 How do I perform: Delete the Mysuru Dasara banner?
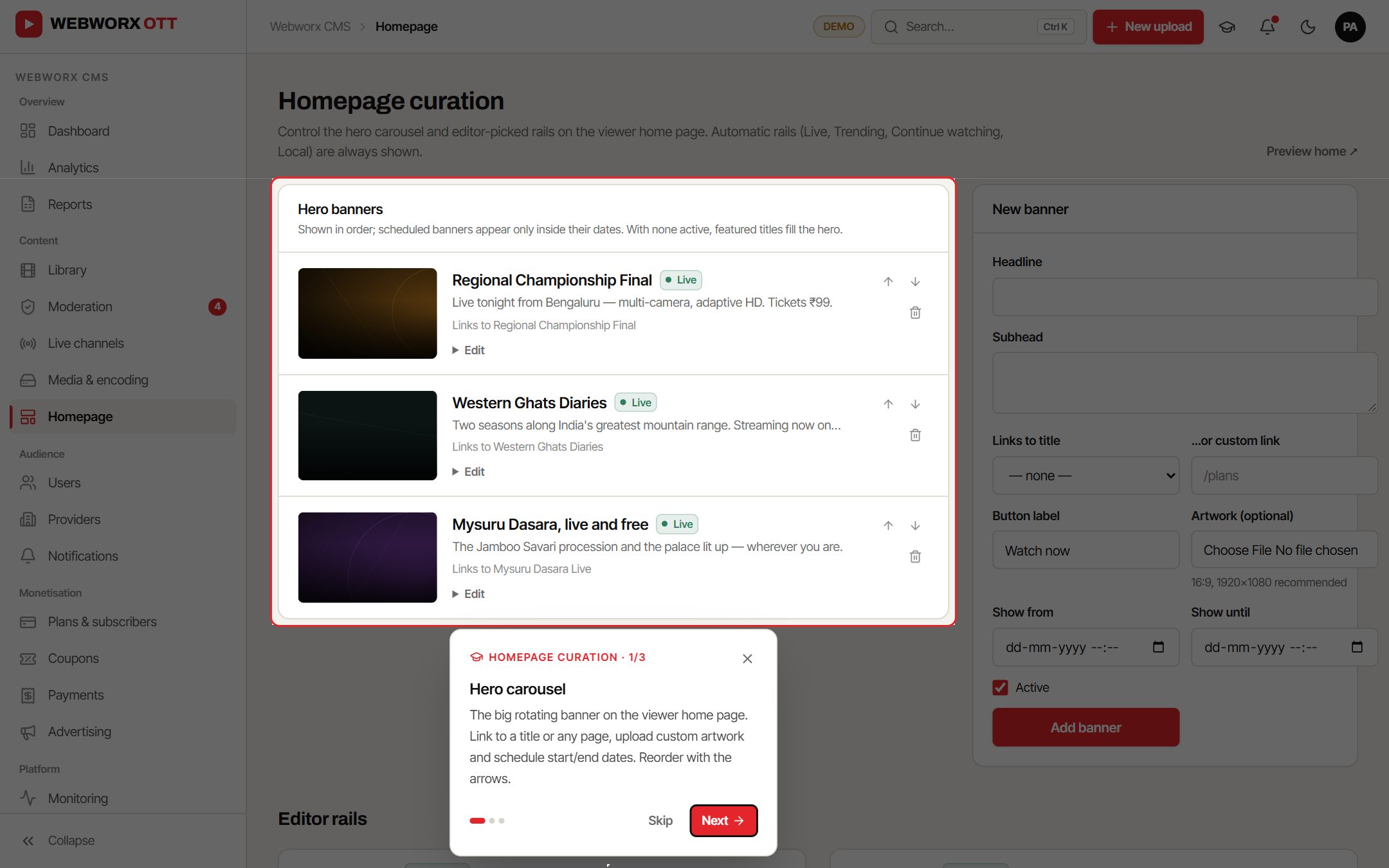(x=915, y=557)
